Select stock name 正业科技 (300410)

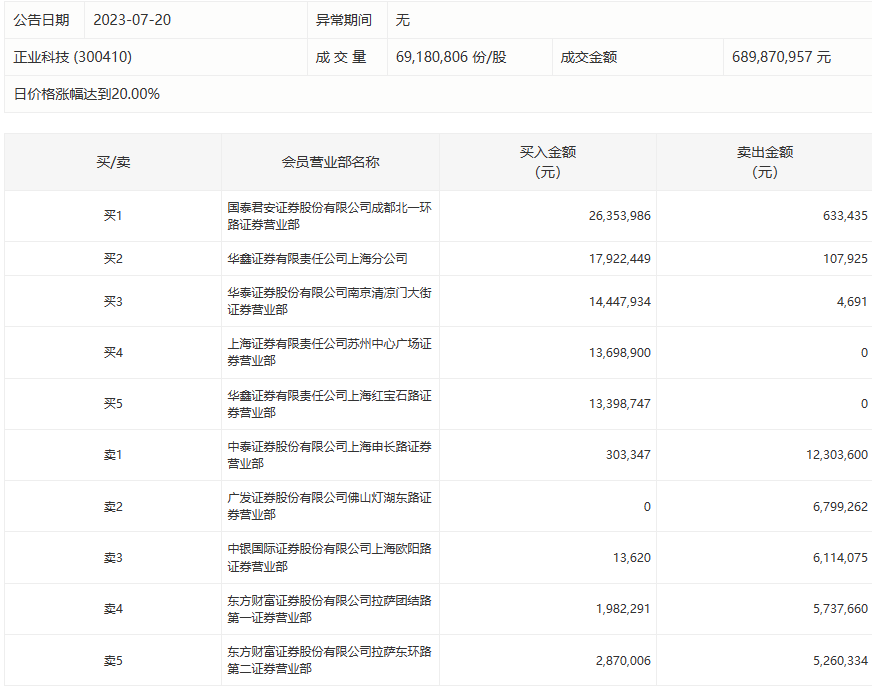click(72, 57)
